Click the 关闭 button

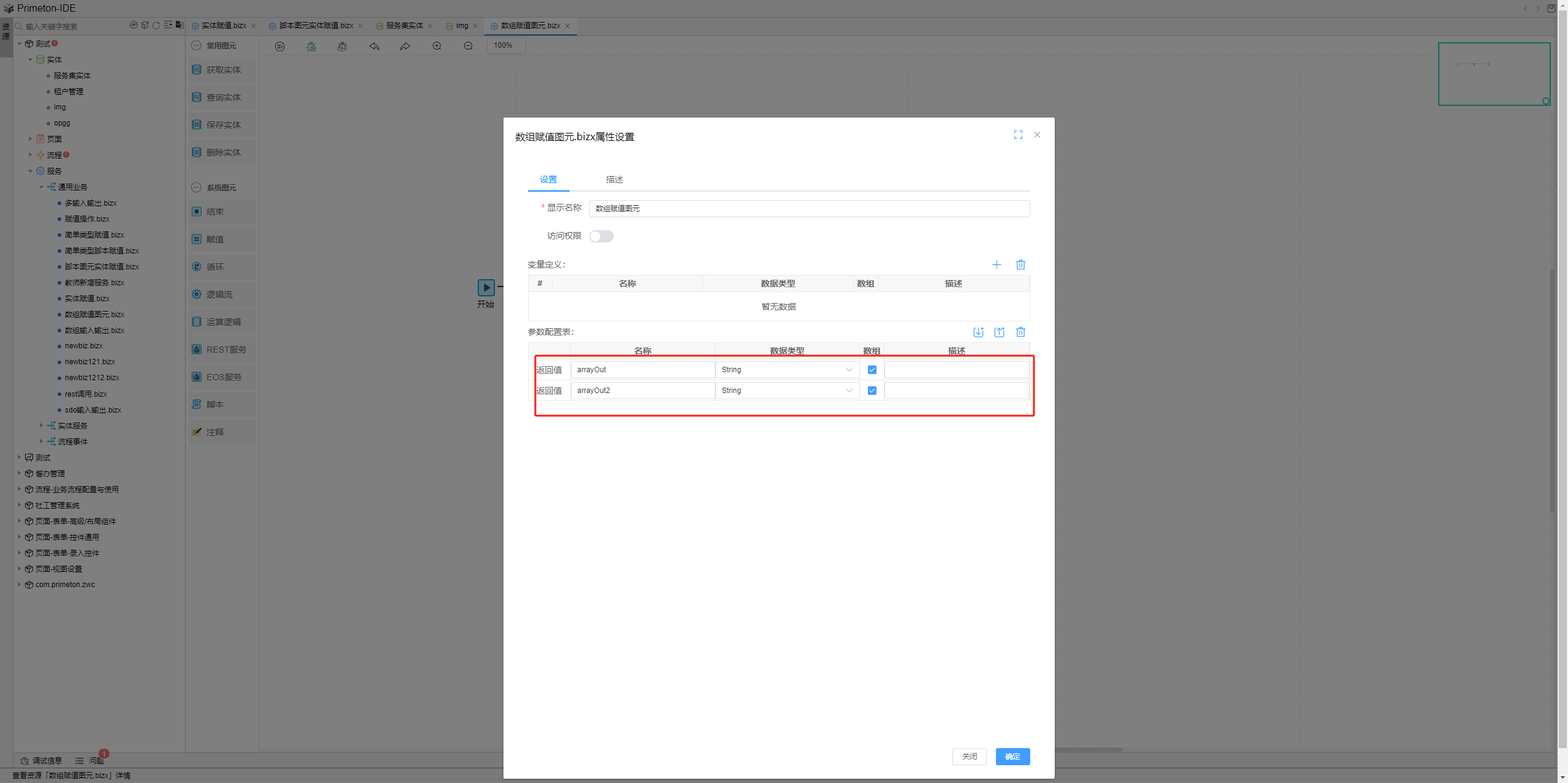click(x=969, y=757)
